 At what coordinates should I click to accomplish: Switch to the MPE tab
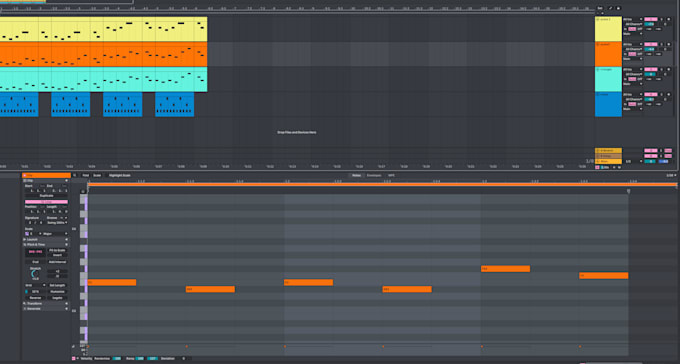pos(391,175)
